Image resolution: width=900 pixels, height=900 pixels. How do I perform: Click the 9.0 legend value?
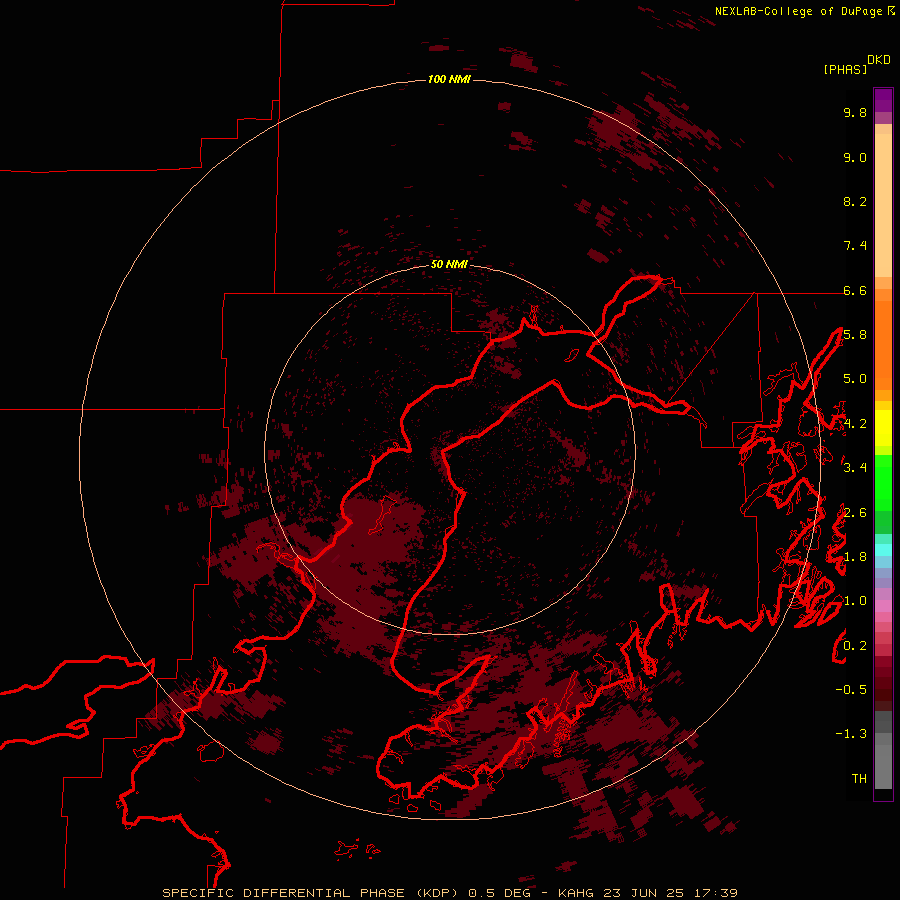coord(855,157)
